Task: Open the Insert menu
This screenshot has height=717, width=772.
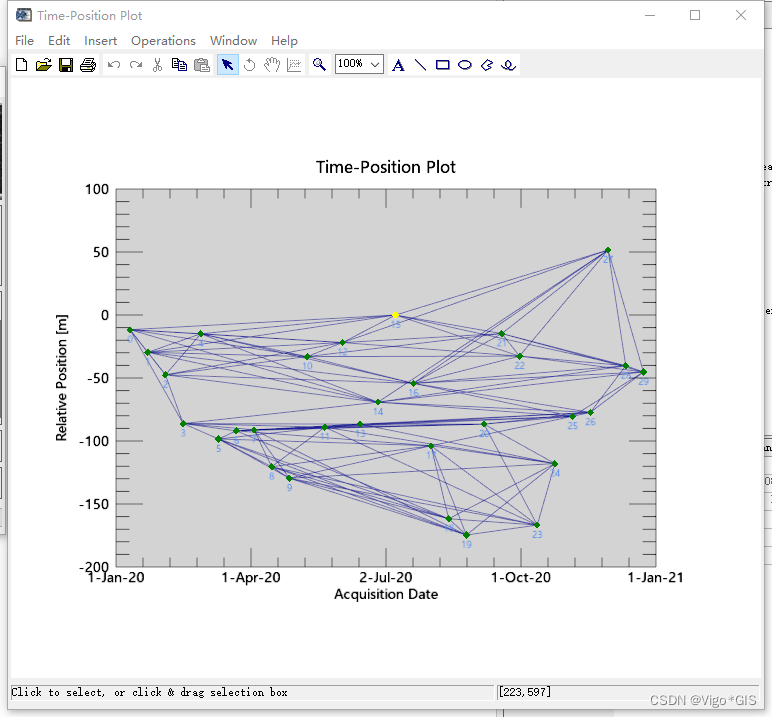Action: point(100,40)
